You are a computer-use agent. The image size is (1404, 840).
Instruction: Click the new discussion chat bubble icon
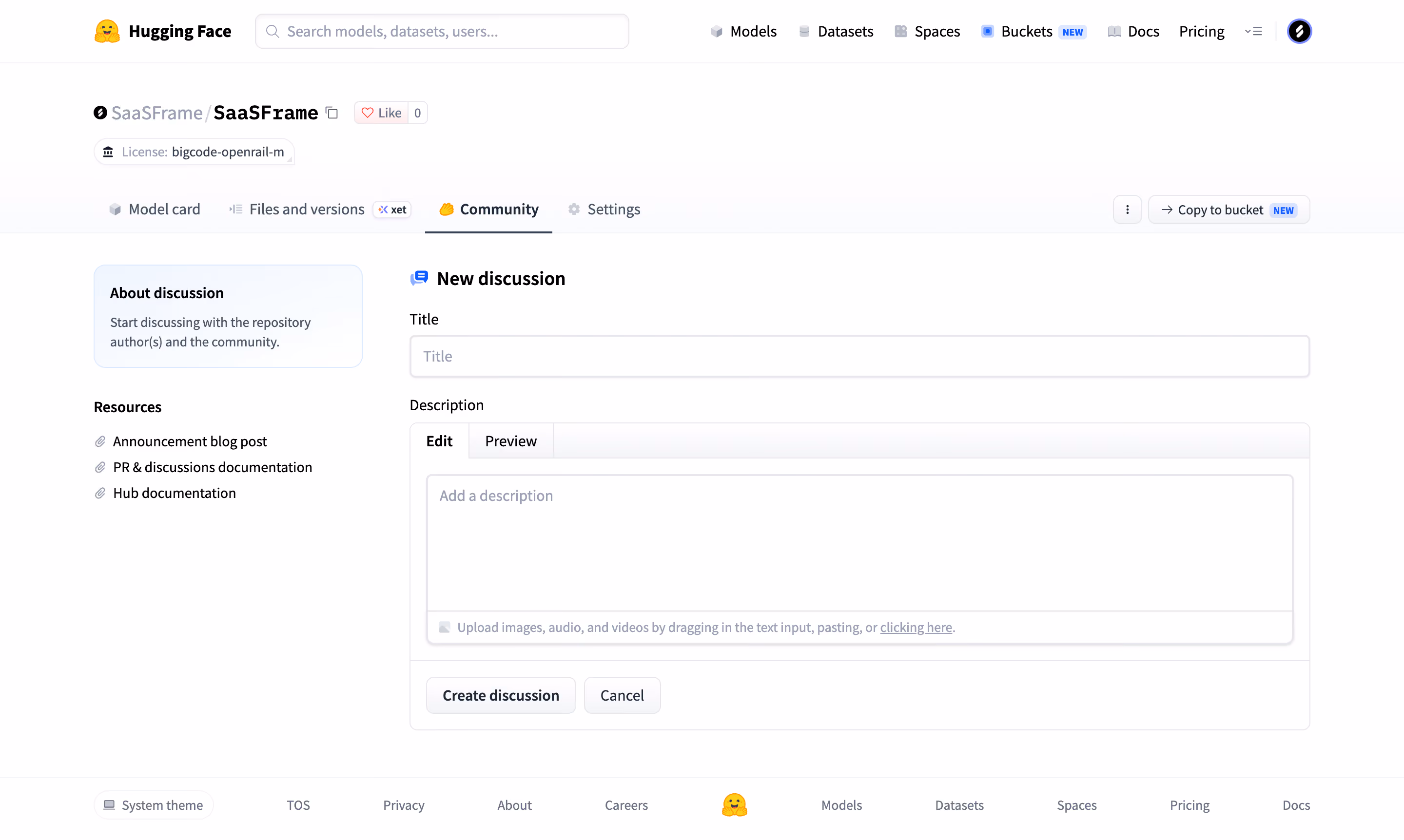(419, 278)
